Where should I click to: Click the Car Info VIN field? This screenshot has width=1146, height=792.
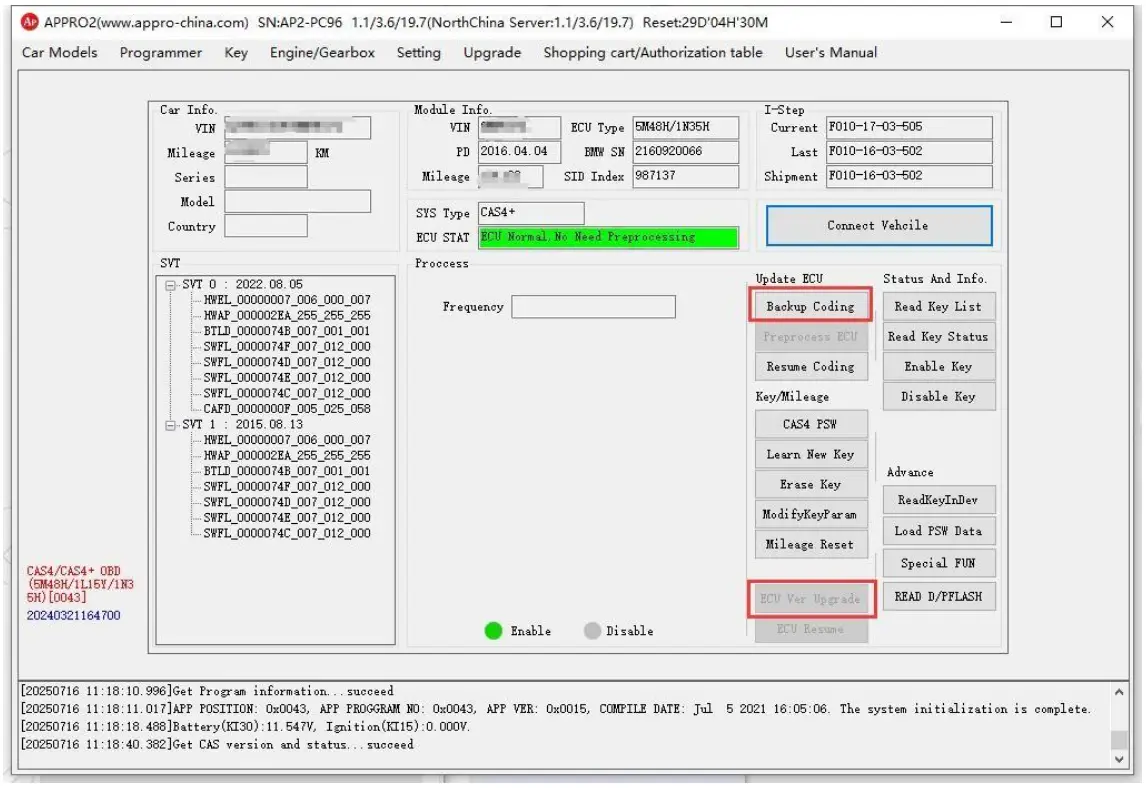[297, 128]
